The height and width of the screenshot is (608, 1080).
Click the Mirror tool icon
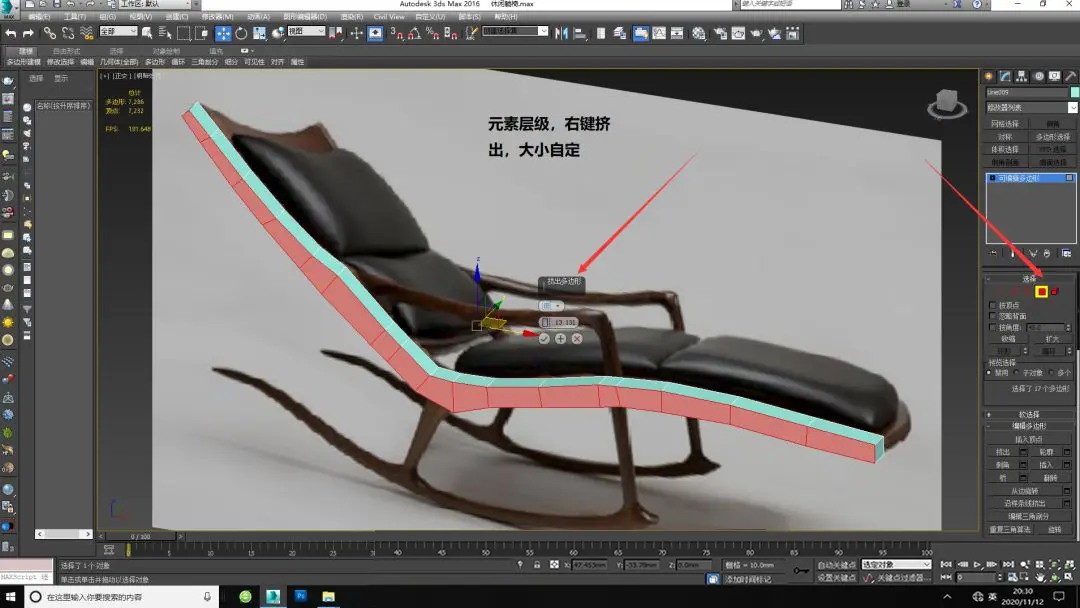561,32
